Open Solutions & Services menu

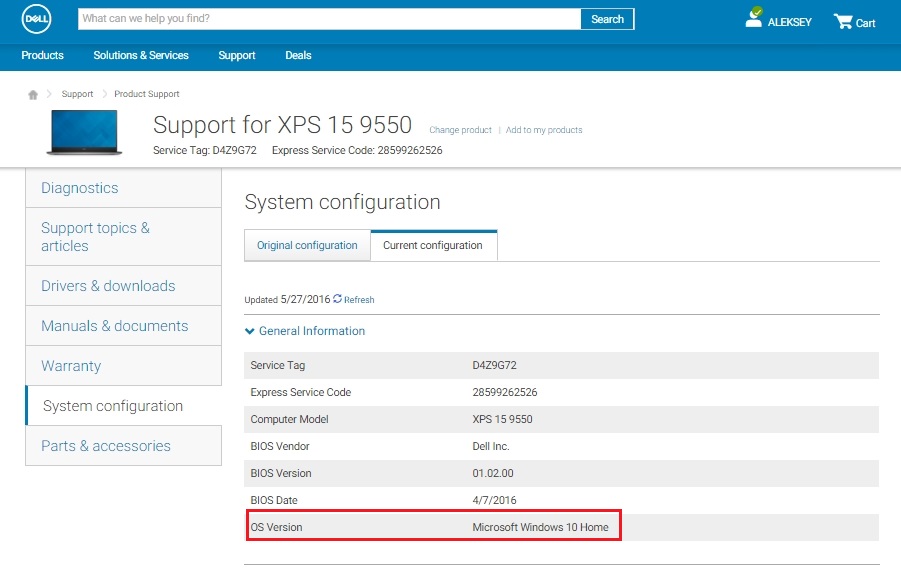point(141,55)
